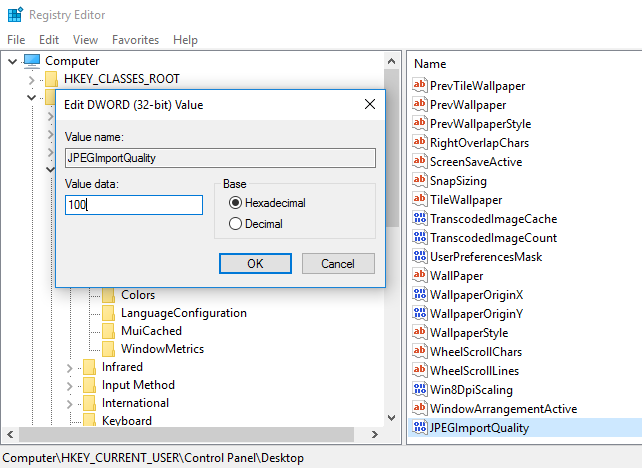Click the tree scroll down arrow
642x468 pixels.
[391, 418]
